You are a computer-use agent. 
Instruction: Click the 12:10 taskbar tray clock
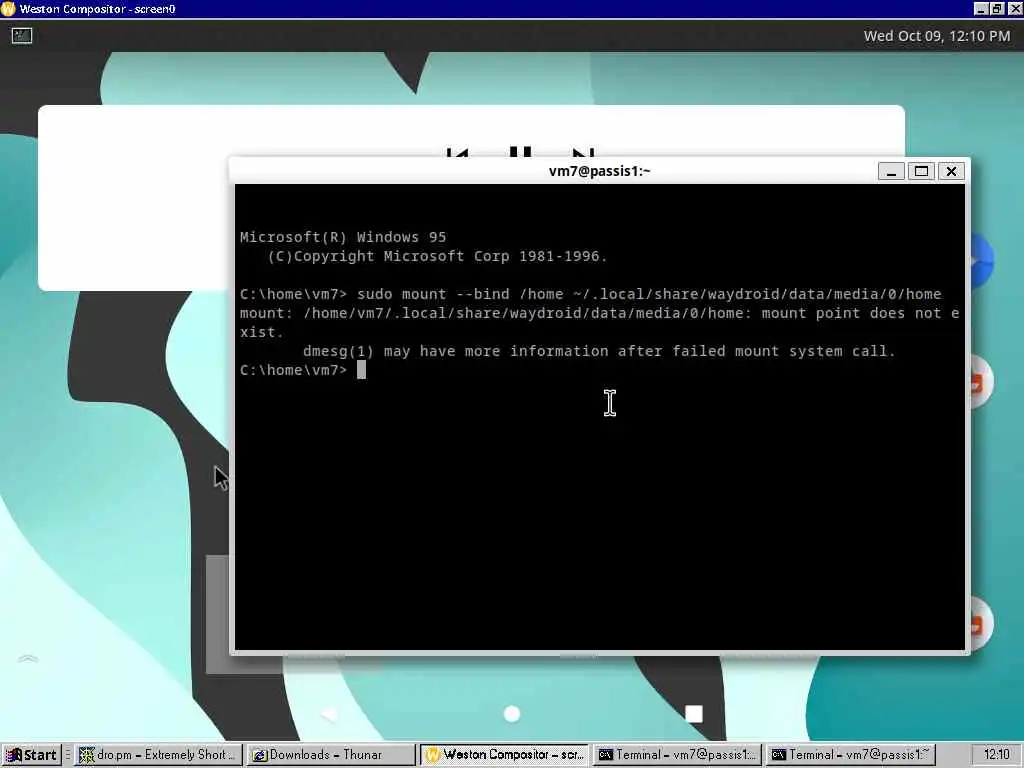(x=996, y=755)
